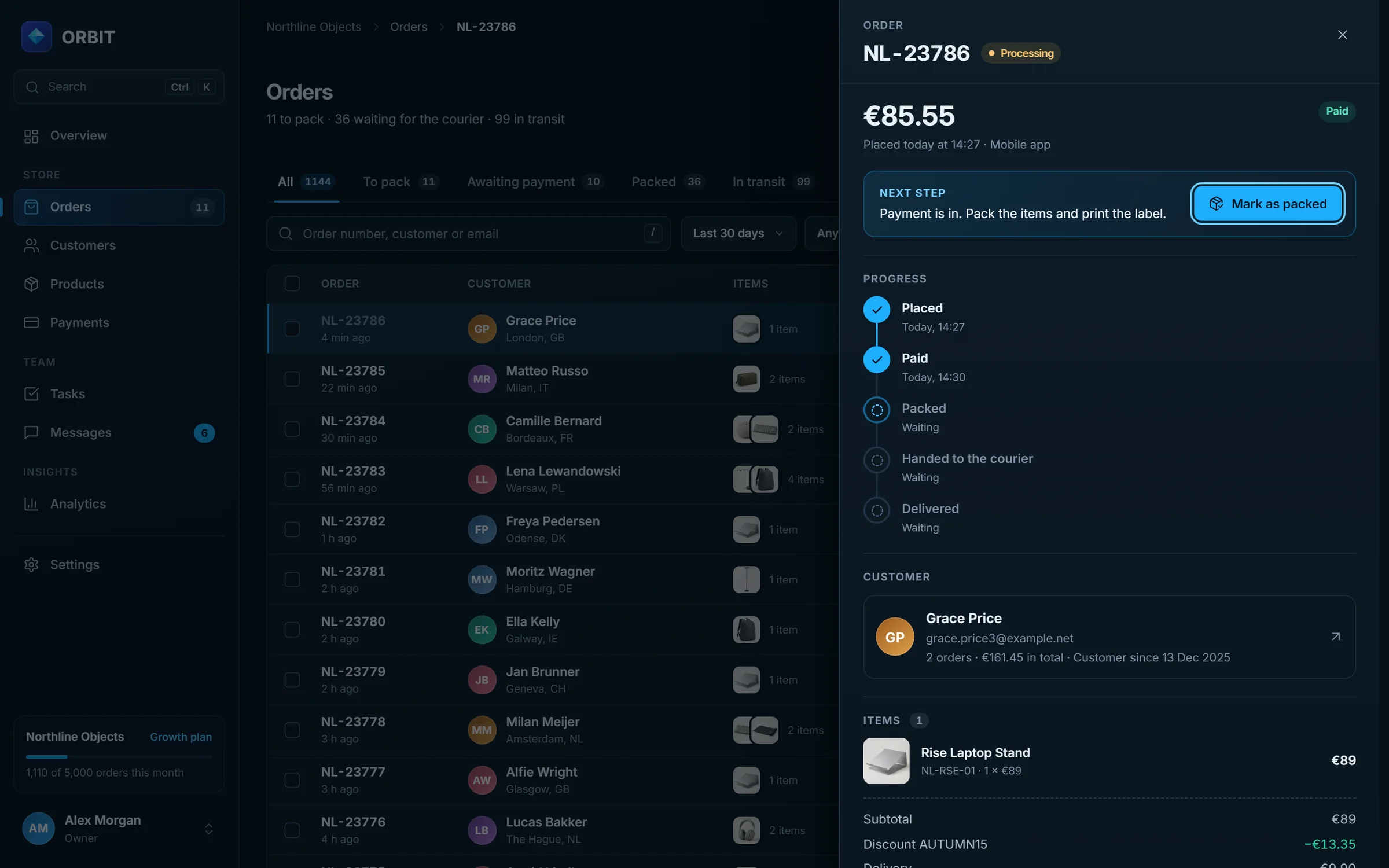1389x868 pixels.
Task: Click Northline Objects breadcrumb
Action: (x=314, y=27)
